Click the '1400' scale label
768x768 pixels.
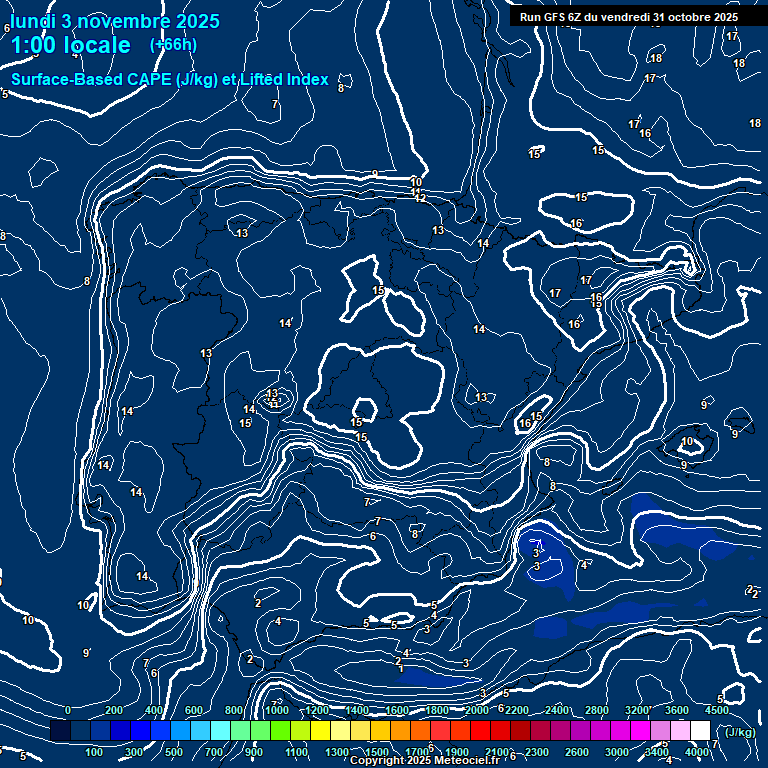[x=357, y=710]
